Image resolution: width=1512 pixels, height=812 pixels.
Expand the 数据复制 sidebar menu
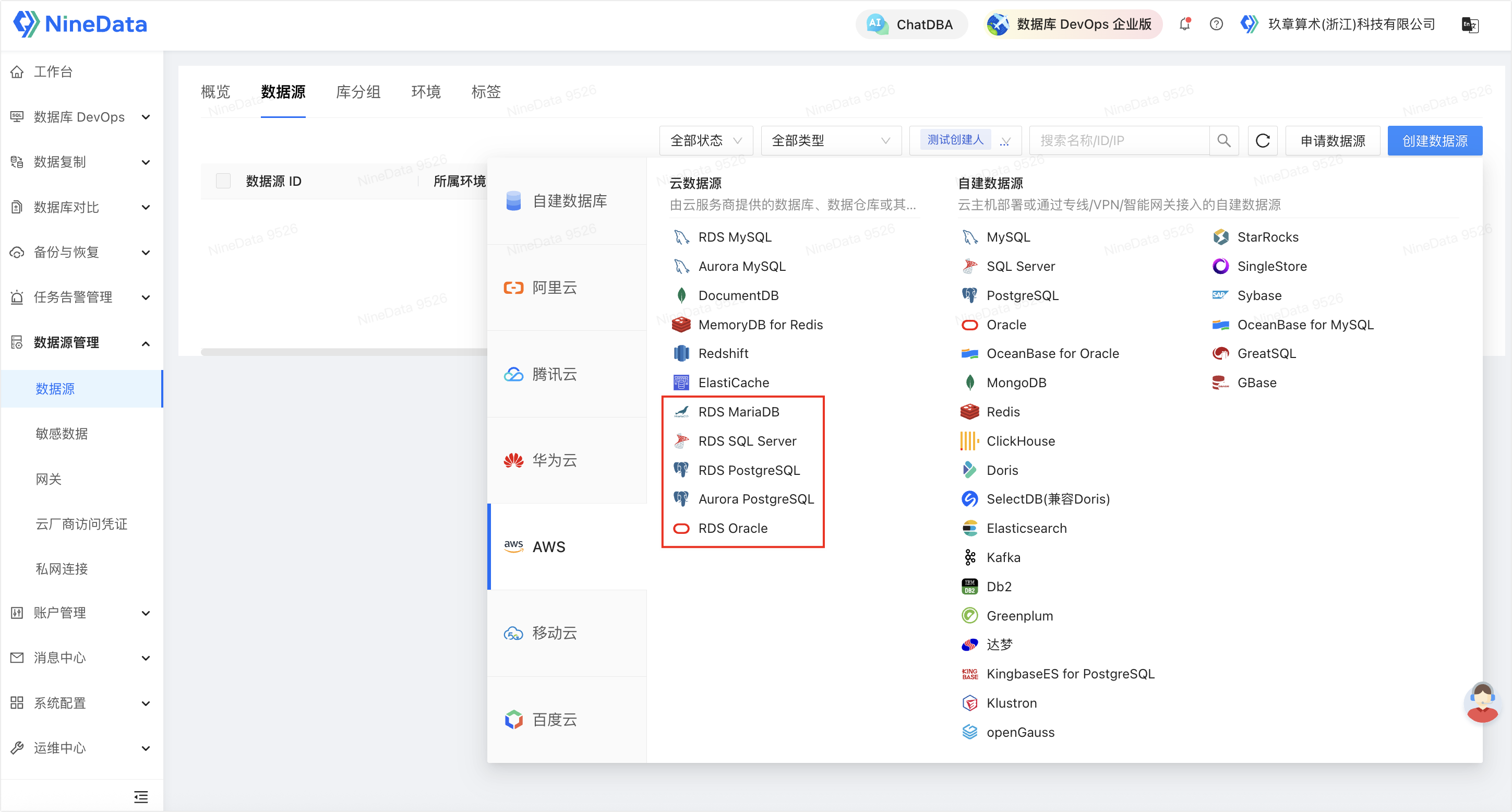click(81, 162)
